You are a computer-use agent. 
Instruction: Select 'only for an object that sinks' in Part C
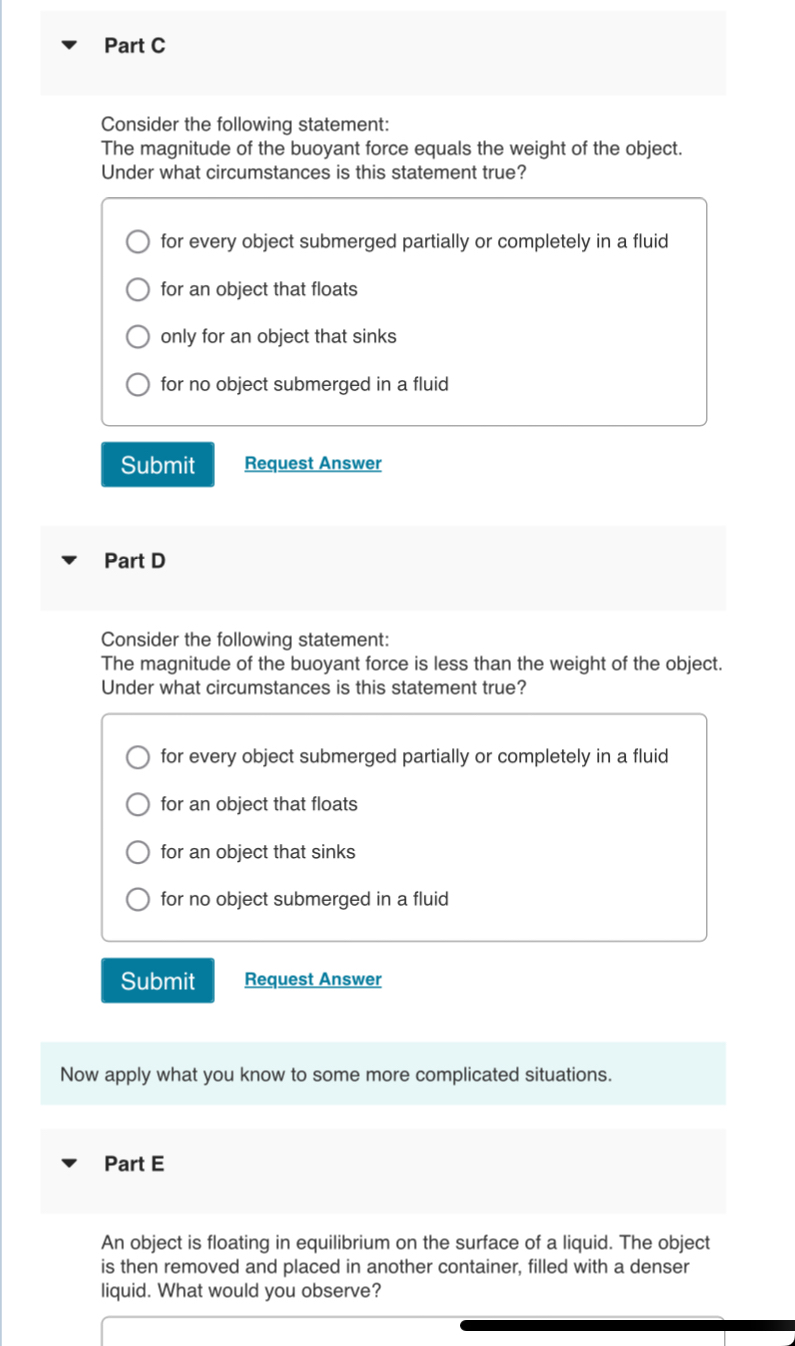point(137,337)
